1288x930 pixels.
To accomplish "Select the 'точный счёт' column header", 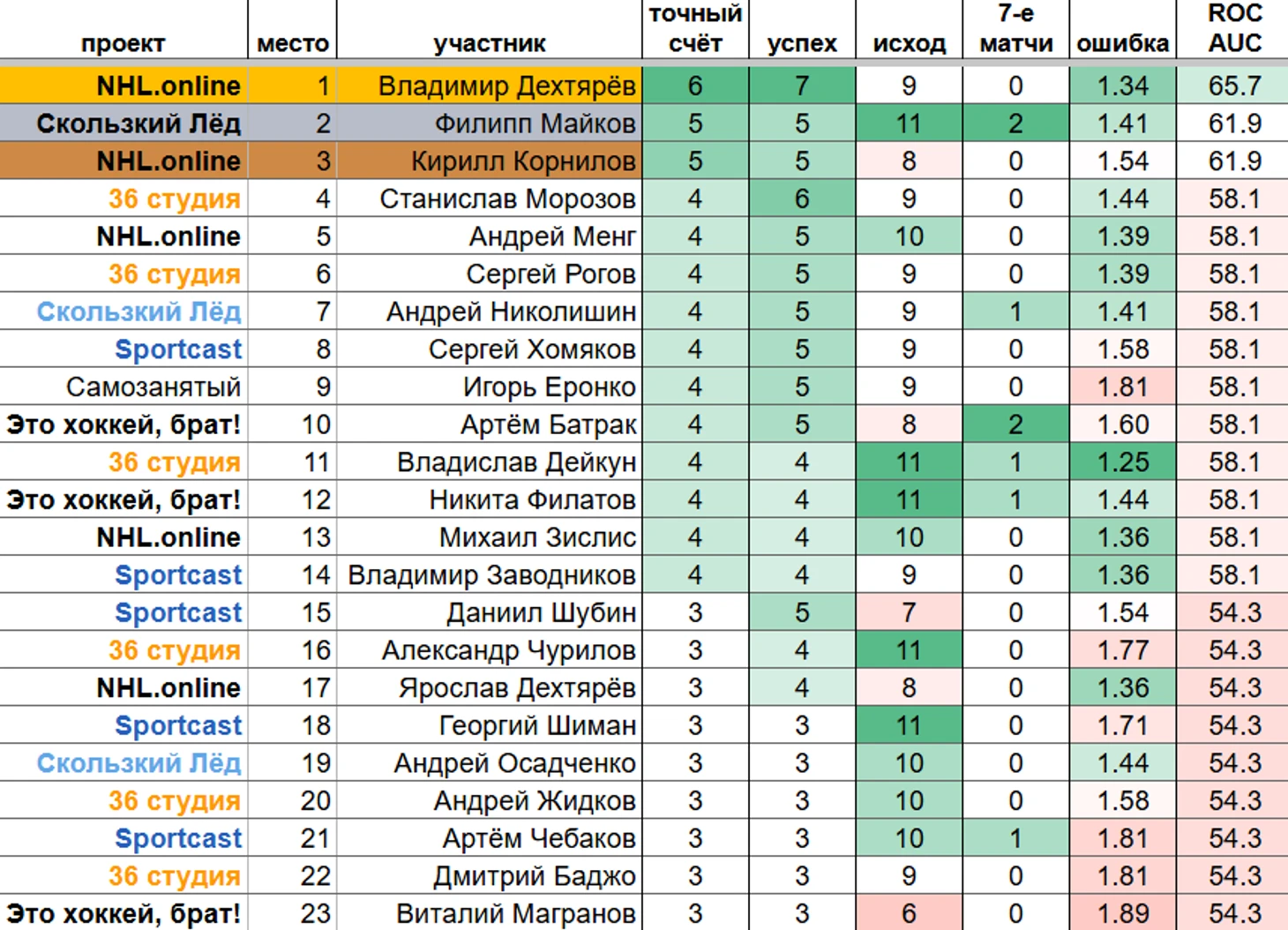I will [695, 28].
